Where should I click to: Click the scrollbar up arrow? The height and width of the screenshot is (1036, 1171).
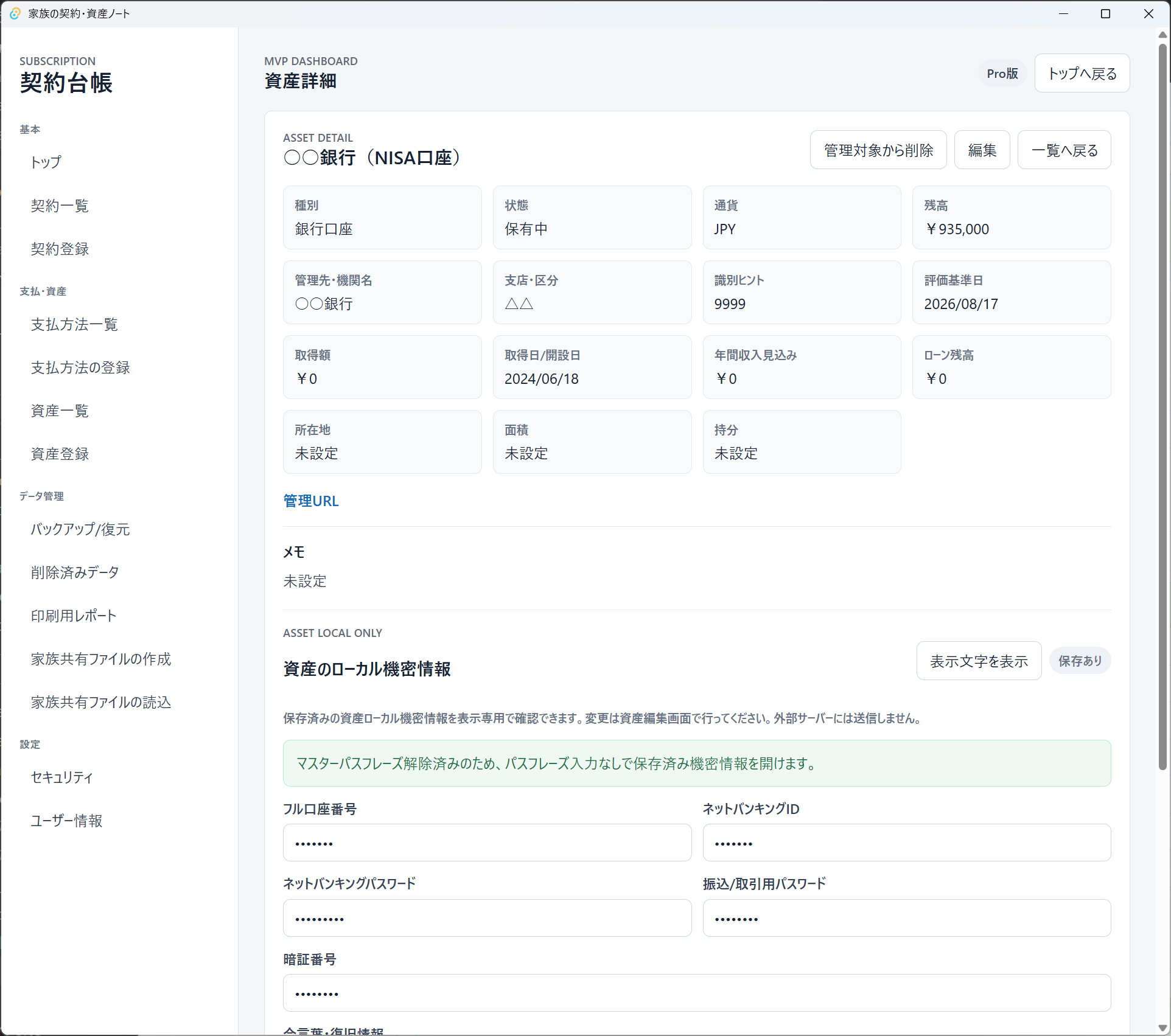pos(1162,35)
